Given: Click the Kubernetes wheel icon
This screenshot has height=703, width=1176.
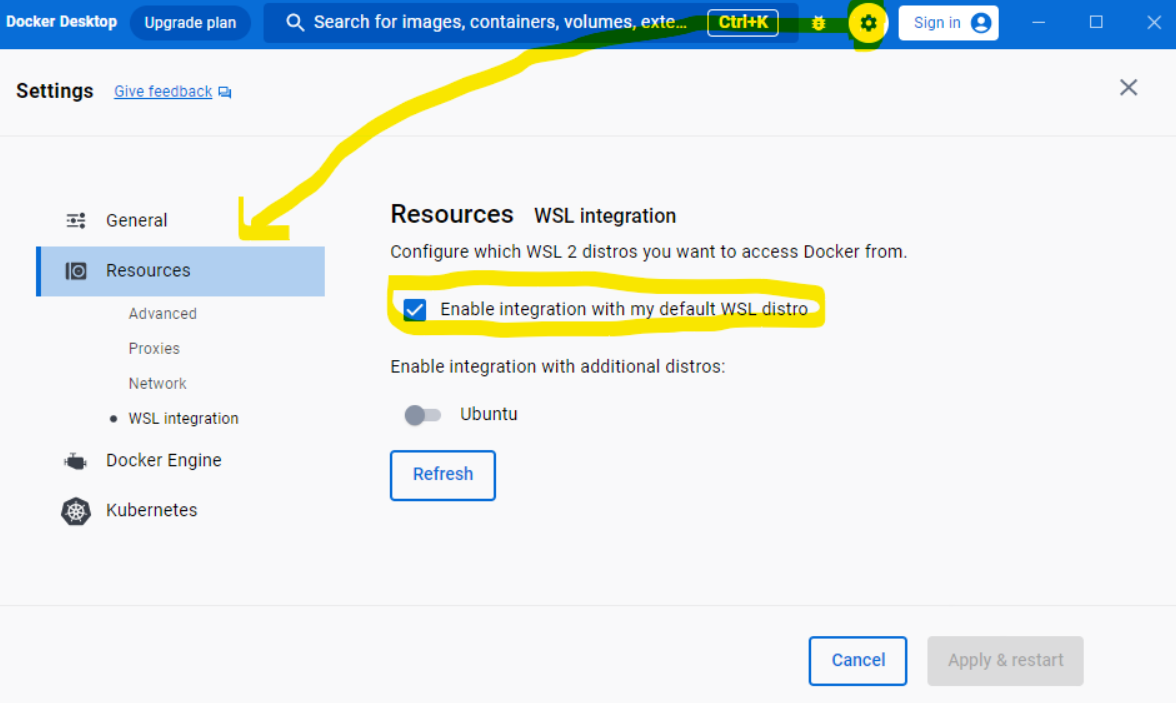Looking at the screenshot, I should [x=76, y=511].
